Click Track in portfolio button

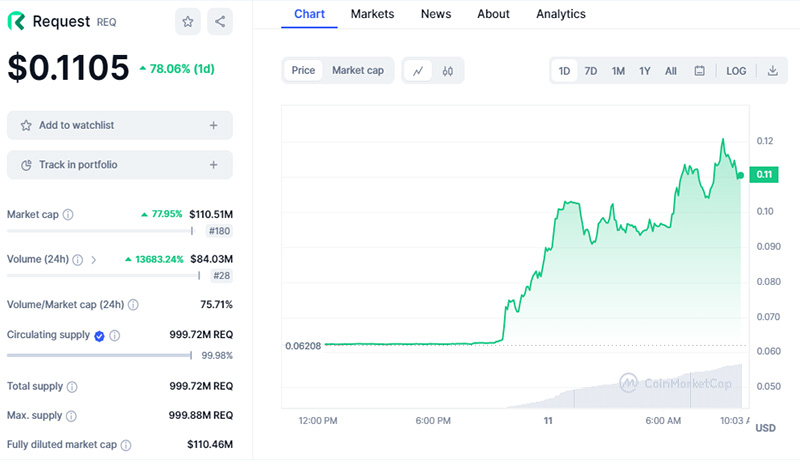click(x=120, y=165)
